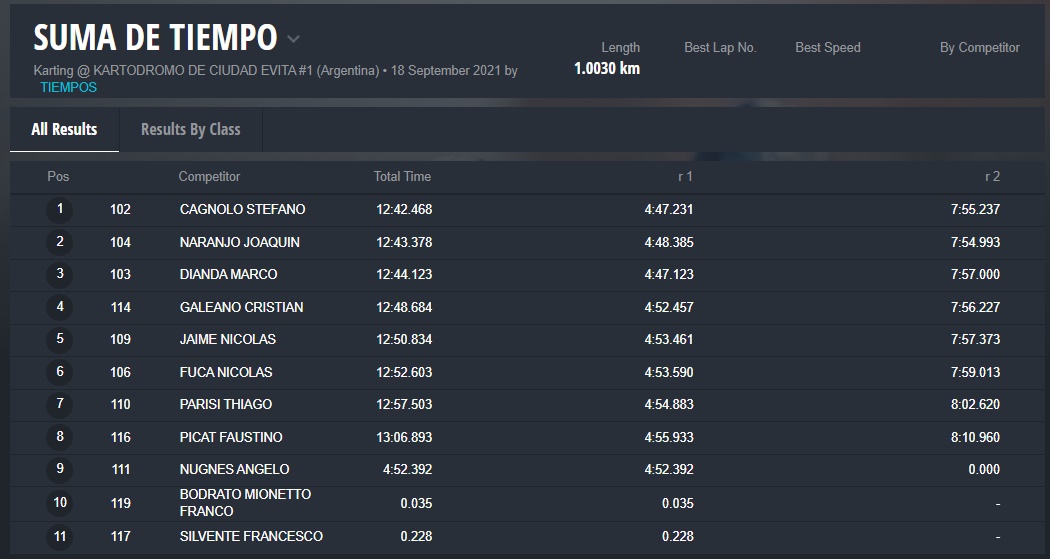Viewport: 1050px width, 559px height.
Task: Click position 11 badge icon
Action: point(60,537)
